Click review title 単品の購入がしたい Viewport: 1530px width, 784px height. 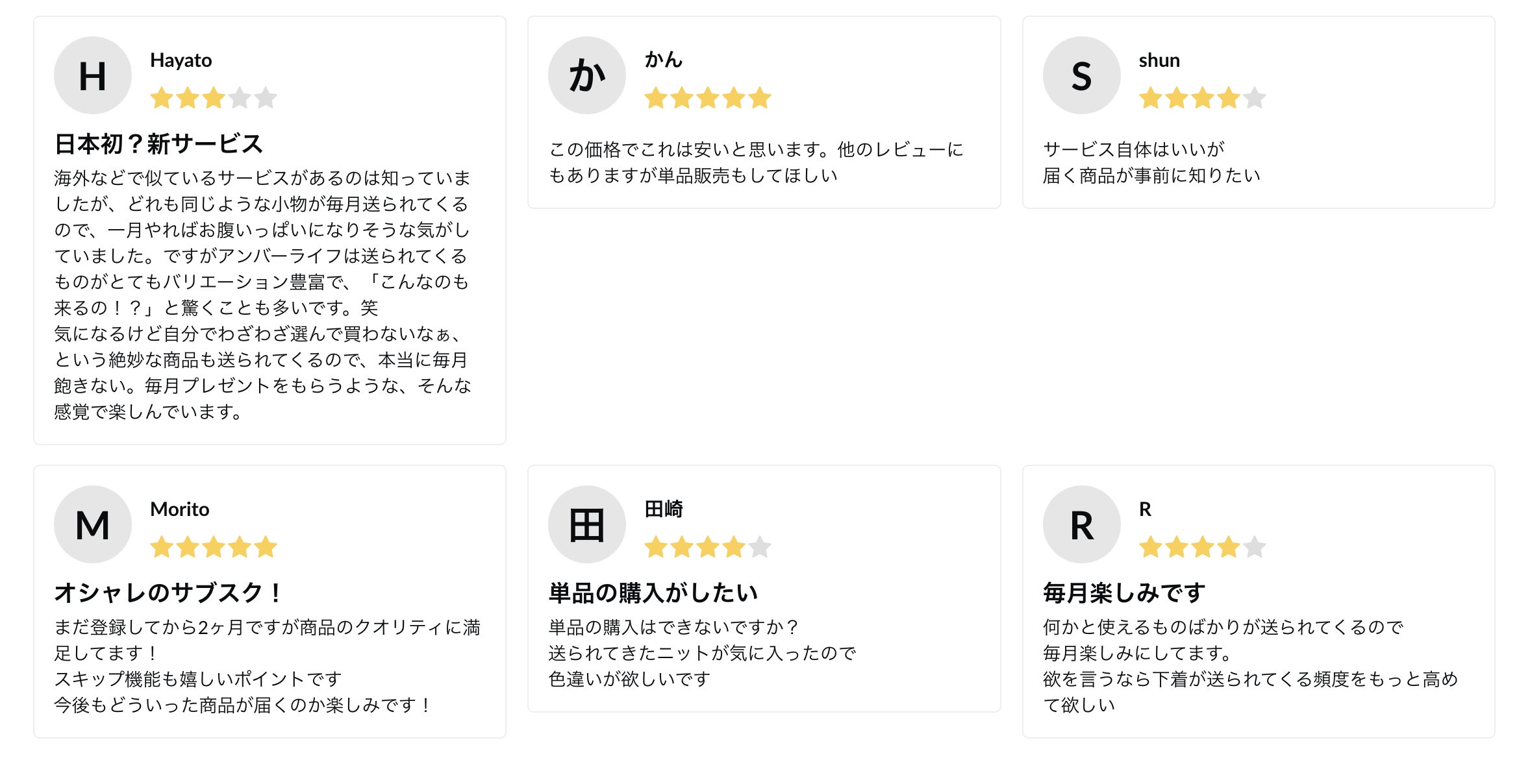pyautogui.click(x=653, y=593)
